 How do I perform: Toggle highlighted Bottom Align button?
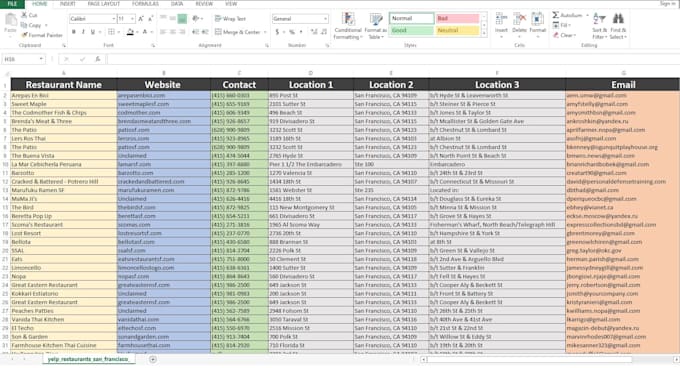click(x=182, y=19)
